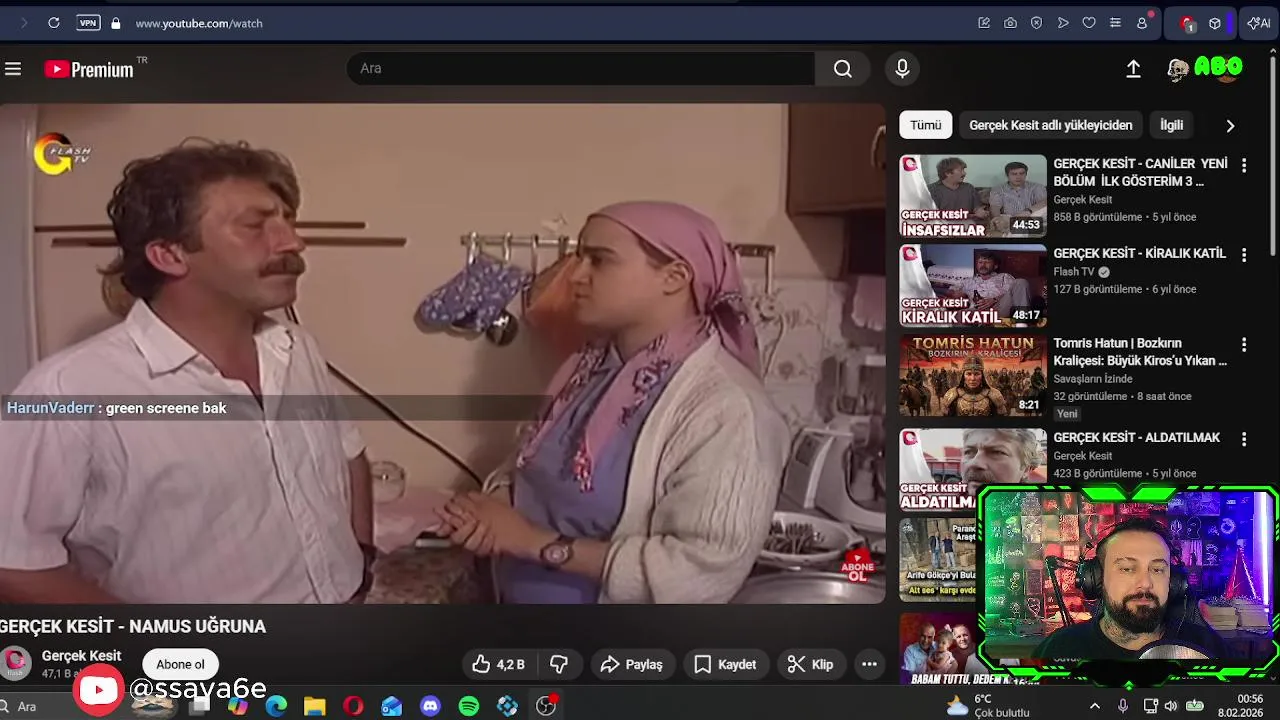Open options menu for Tomris Hatun video

pyautogui.click(x=1244, y=345)
